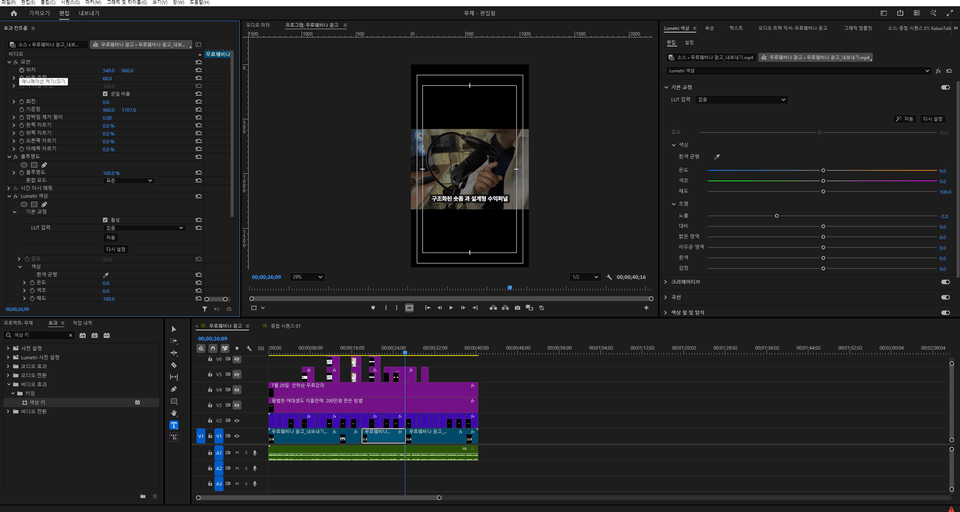Toggle lock on track V3

210,405
